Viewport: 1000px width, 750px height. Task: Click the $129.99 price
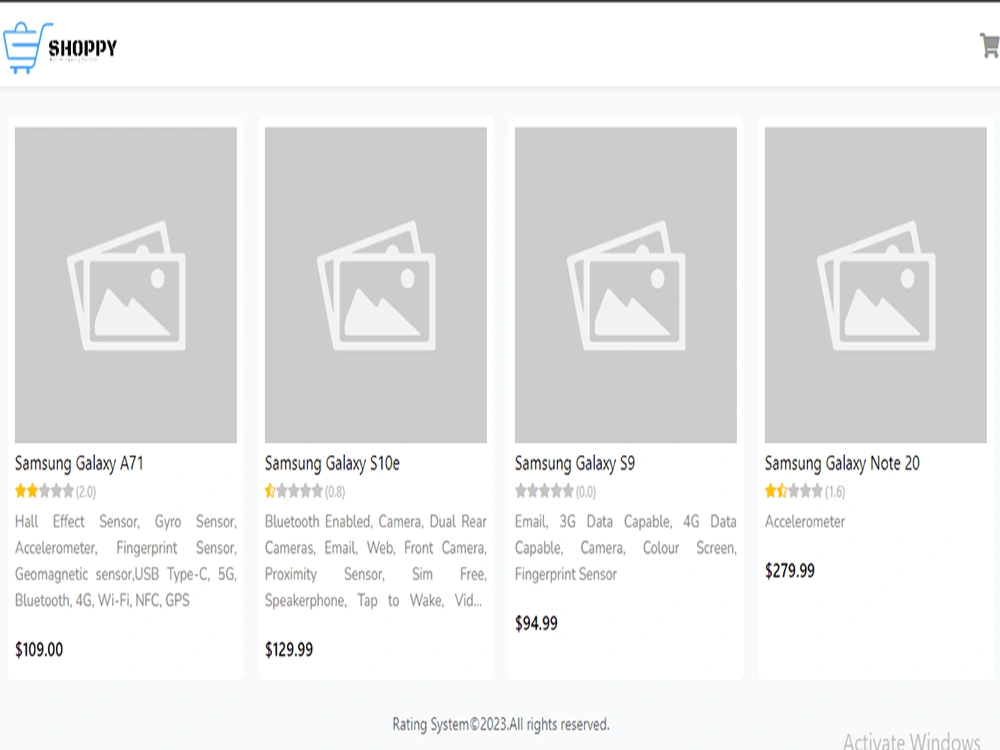click(289, 650)
